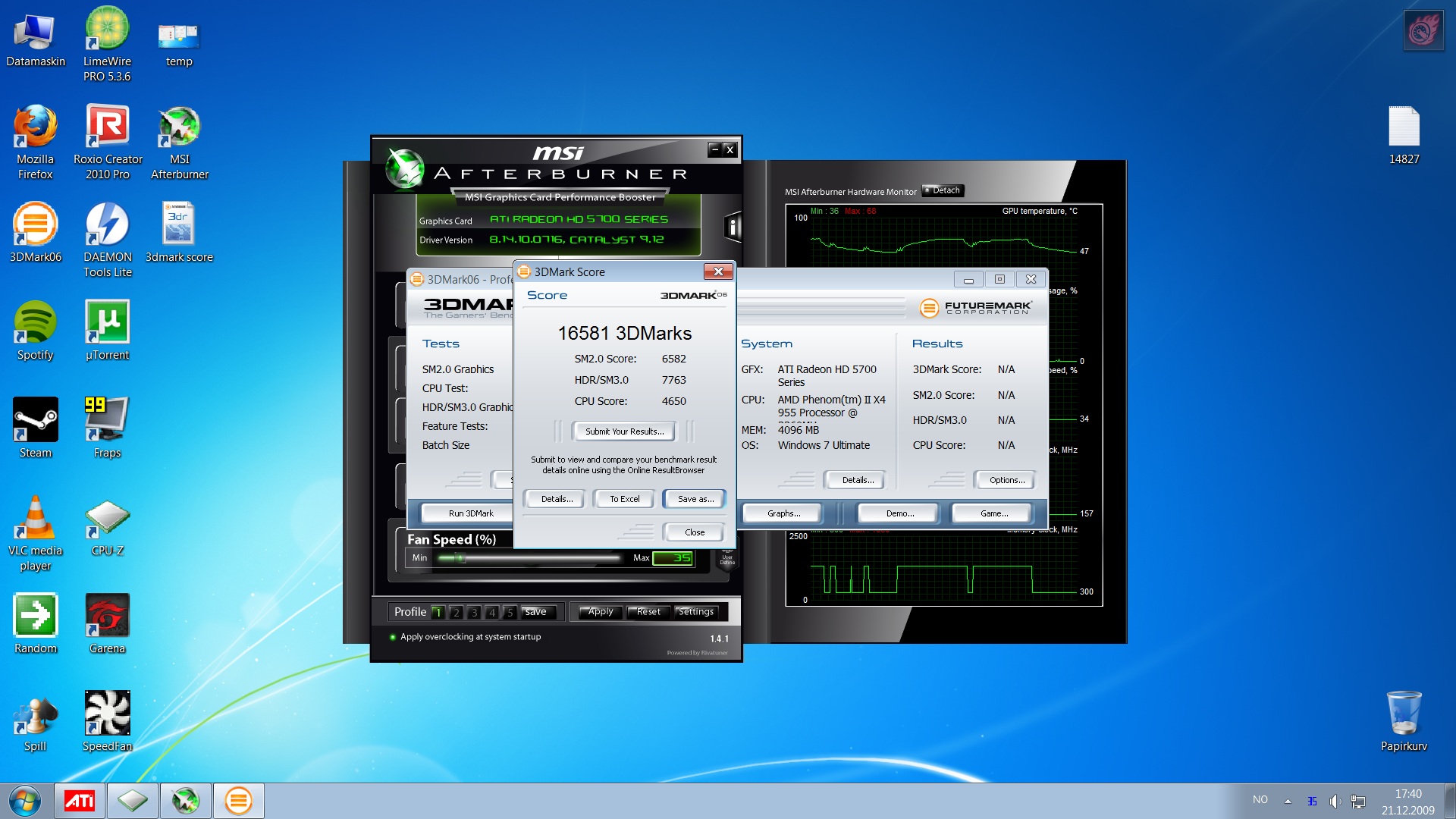This screenshot has height=819, width=1456.
Task: Open MSI Afterburner desktop shortcut
Action: click(x=180, y=143)
